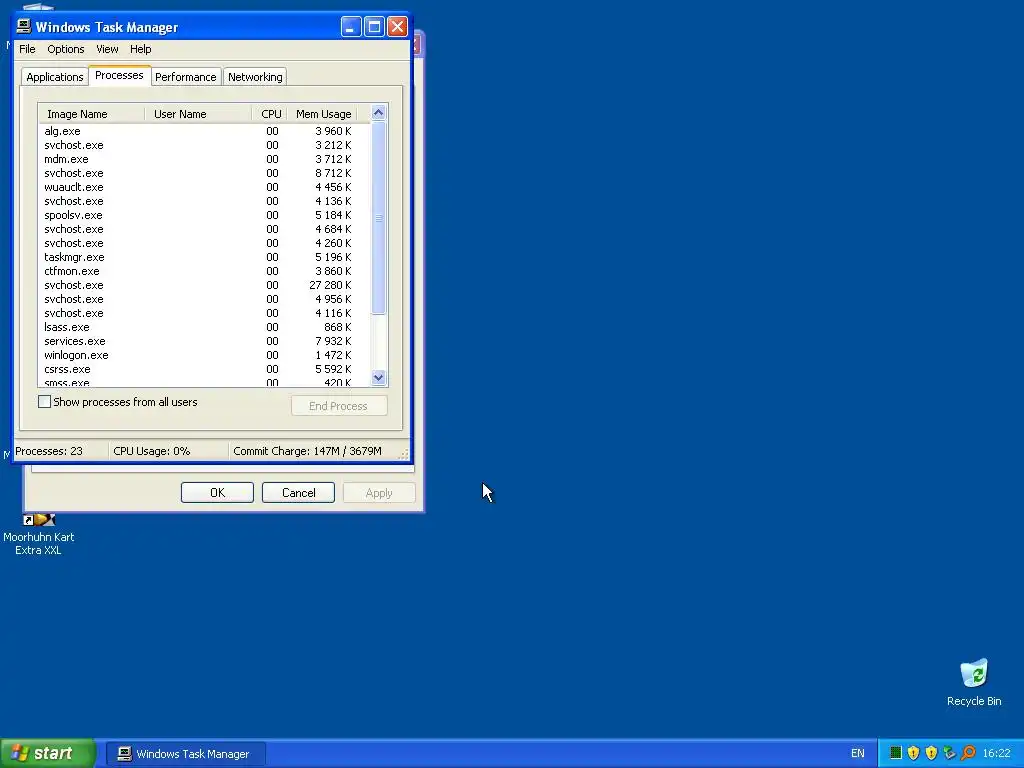Screen dimensions: 1024x768
Task: Open the Help menu
Action: (140, 49)
